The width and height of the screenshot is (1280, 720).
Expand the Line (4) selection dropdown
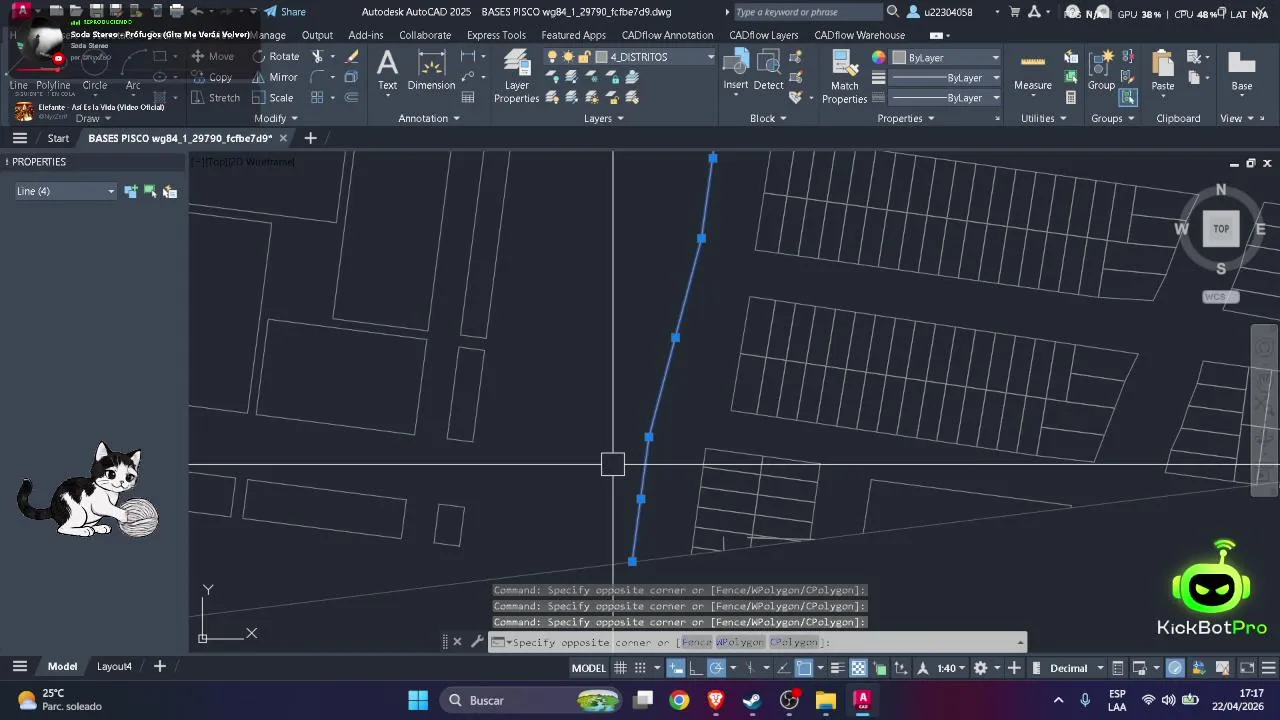(65, 191)
